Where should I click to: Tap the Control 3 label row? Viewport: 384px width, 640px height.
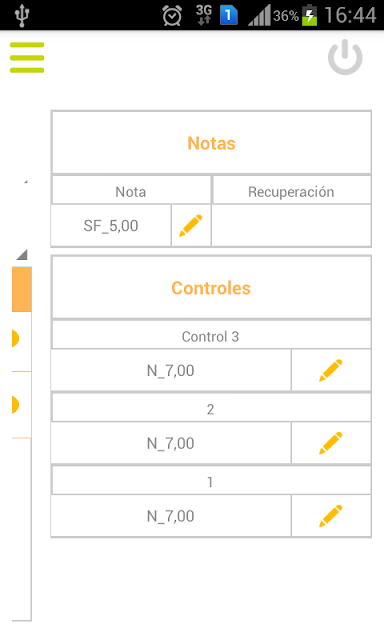(x=211, y=336)
